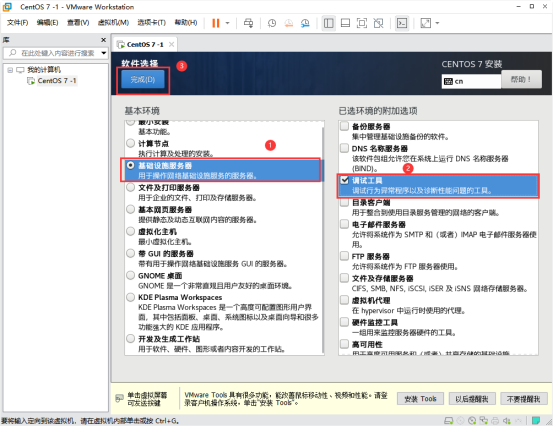Check the 电子邮件服务器 checkbox
Screen dimensions: 554x427
pyautogui.click(x=344, y=224)
